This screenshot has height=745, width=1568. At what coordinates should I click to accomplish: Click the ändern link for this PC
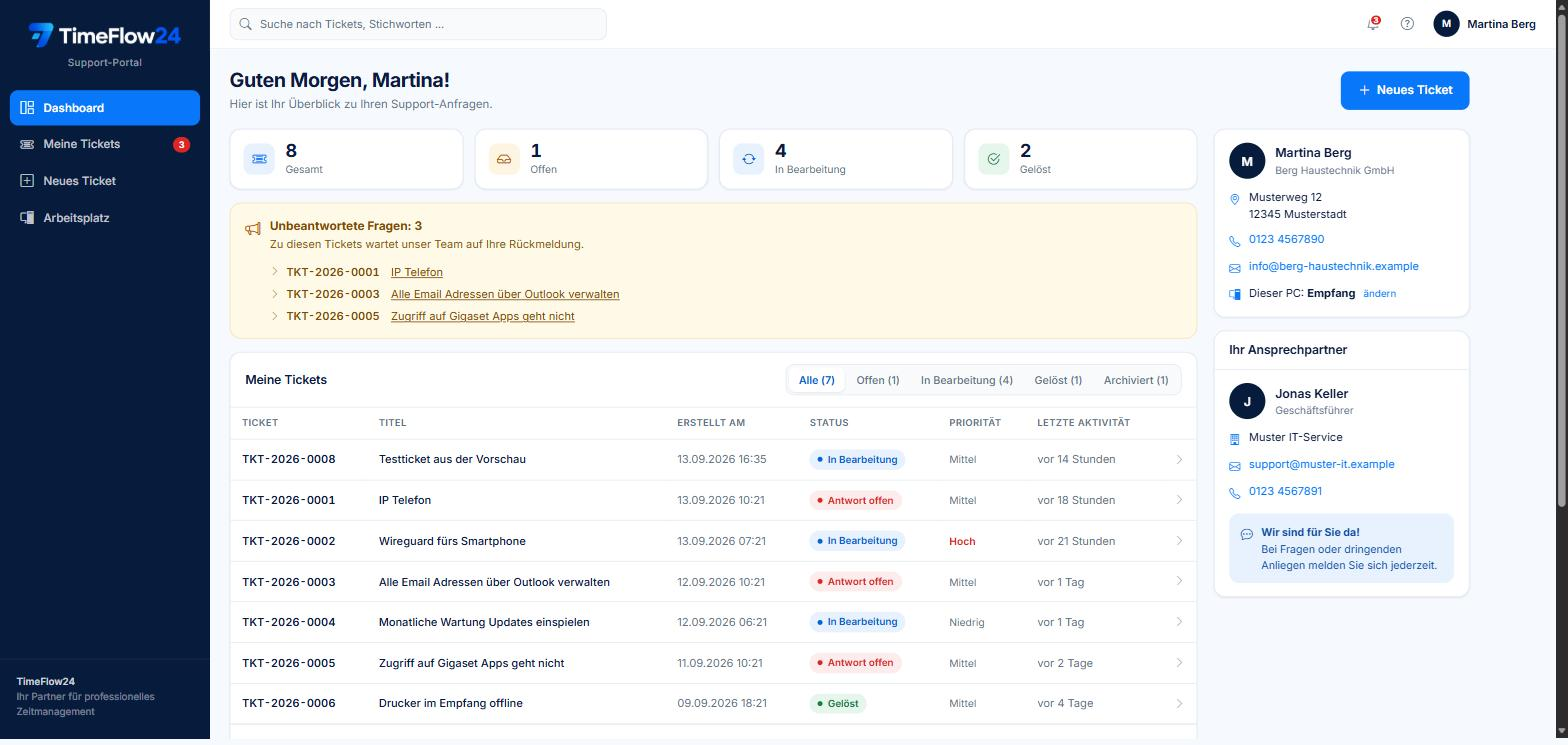click(x=1379, y=294)
